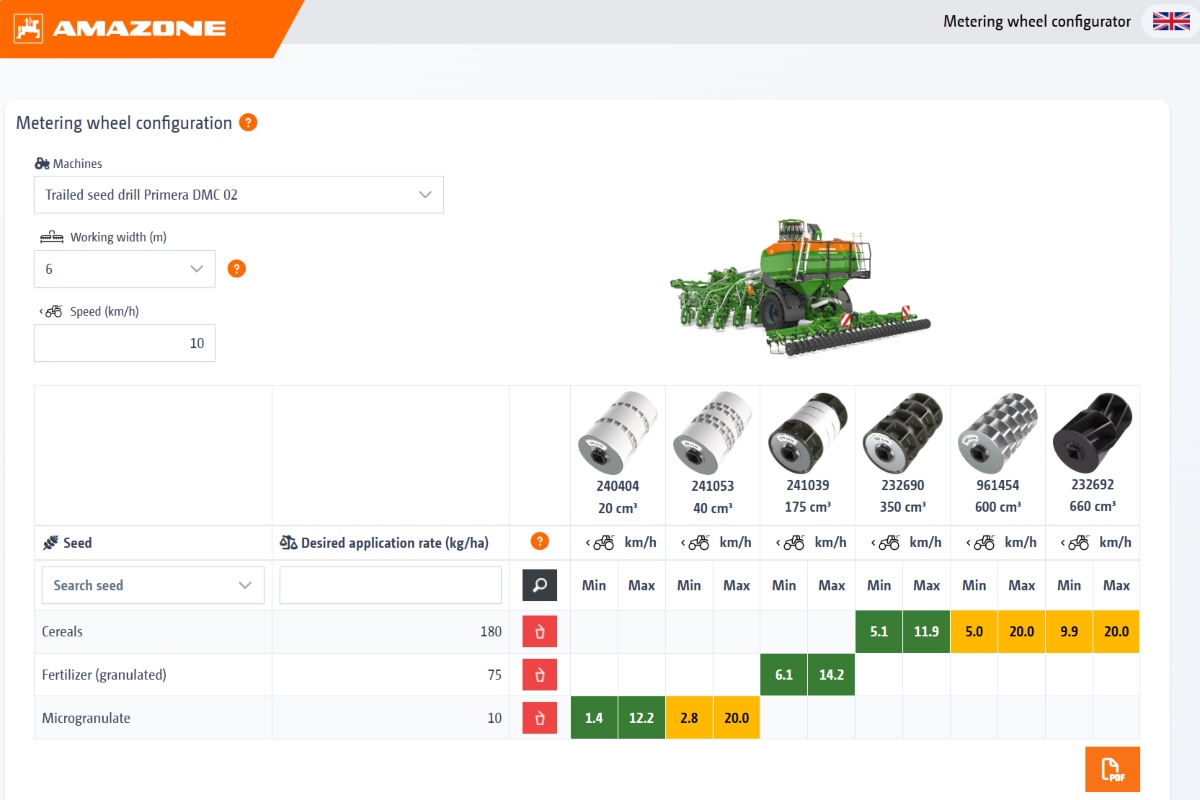Click the 20 cm³ volume label
The height and width of the screenshot is (800, 1200).
(617, 507)
